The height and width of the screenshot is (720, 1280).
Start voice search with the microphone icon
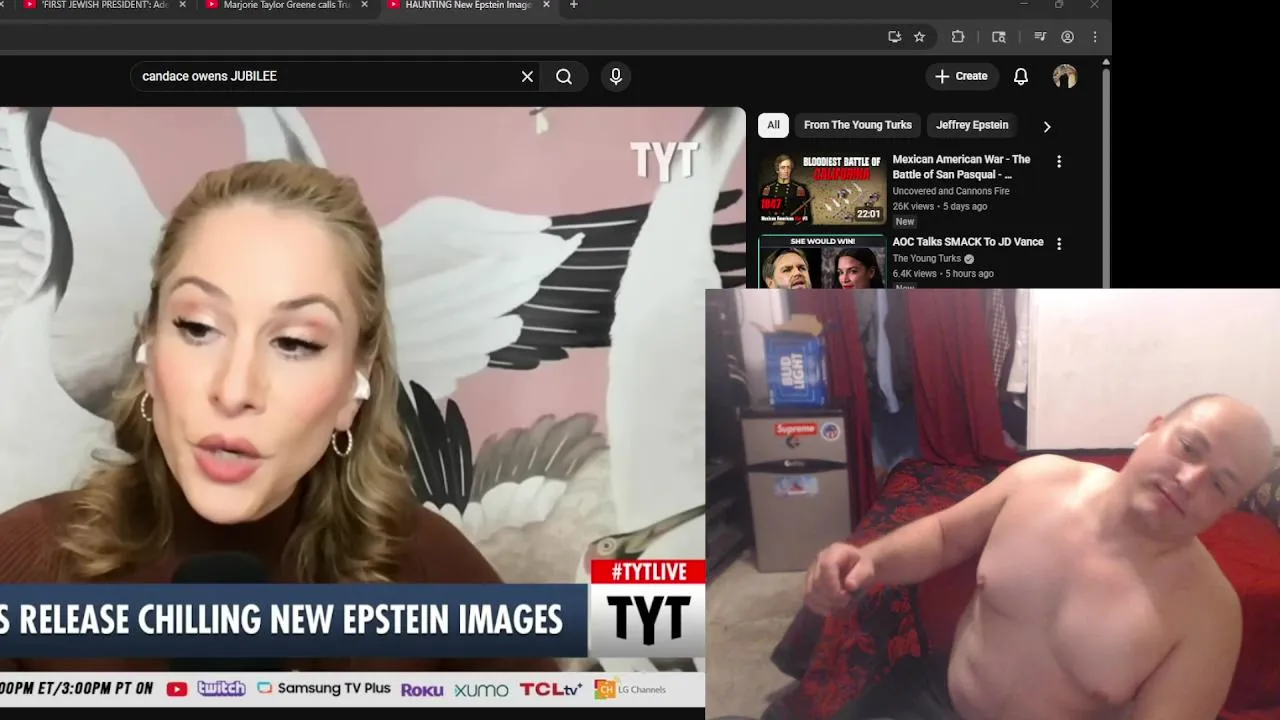click(x=616, y=76)
